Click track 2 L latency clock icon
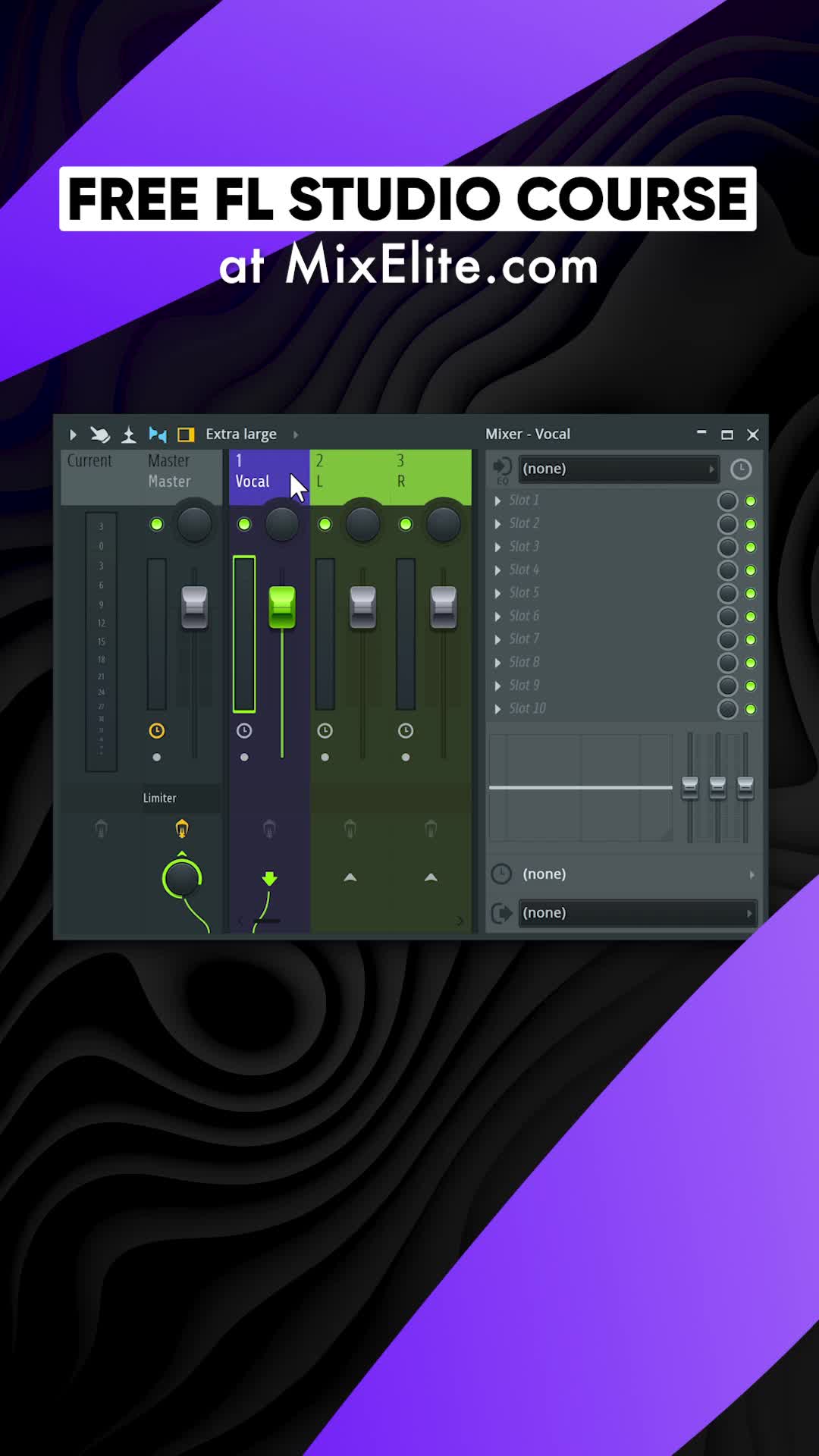The height and width of the screenshot is (1456, 819). pyautogui.click(x=325, y=731)
